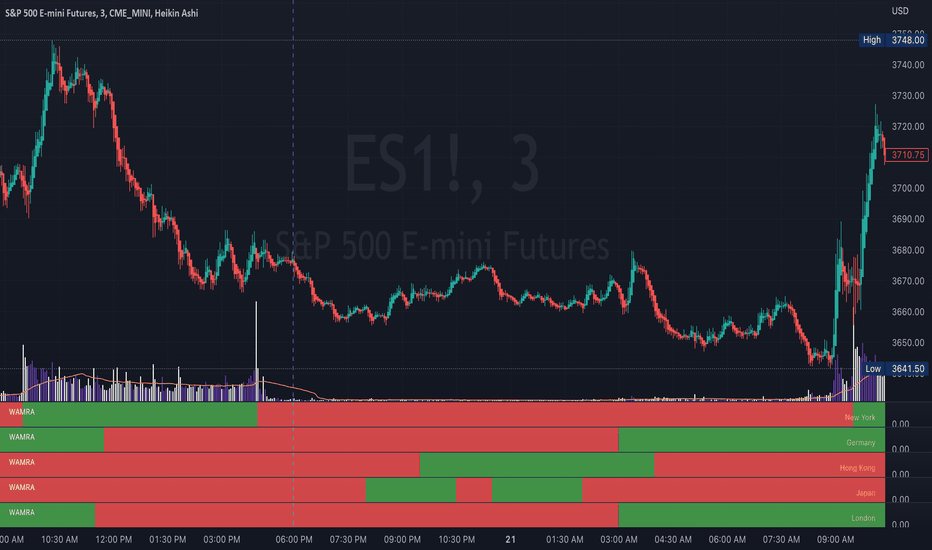Click the WAMRA label in the Hong Kong row
932x550 pixels.
[21, 462]
